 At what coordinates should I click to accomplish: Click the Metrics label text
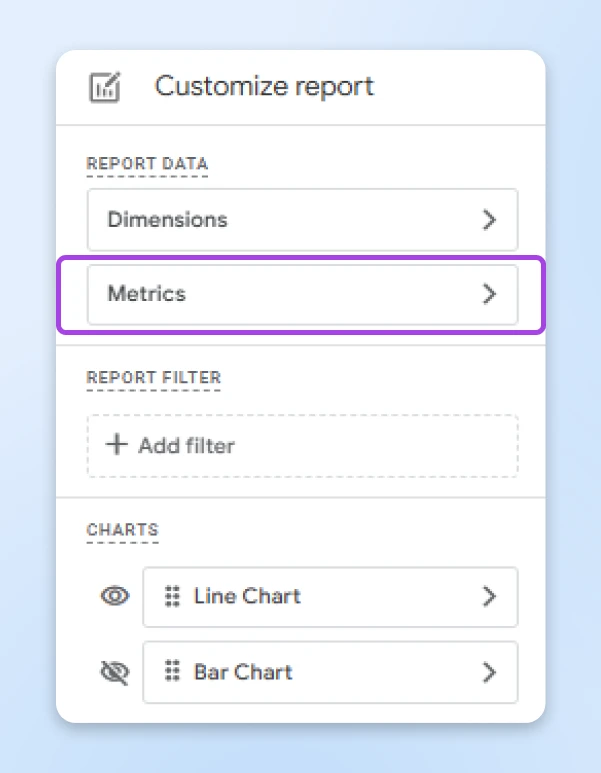147,294
